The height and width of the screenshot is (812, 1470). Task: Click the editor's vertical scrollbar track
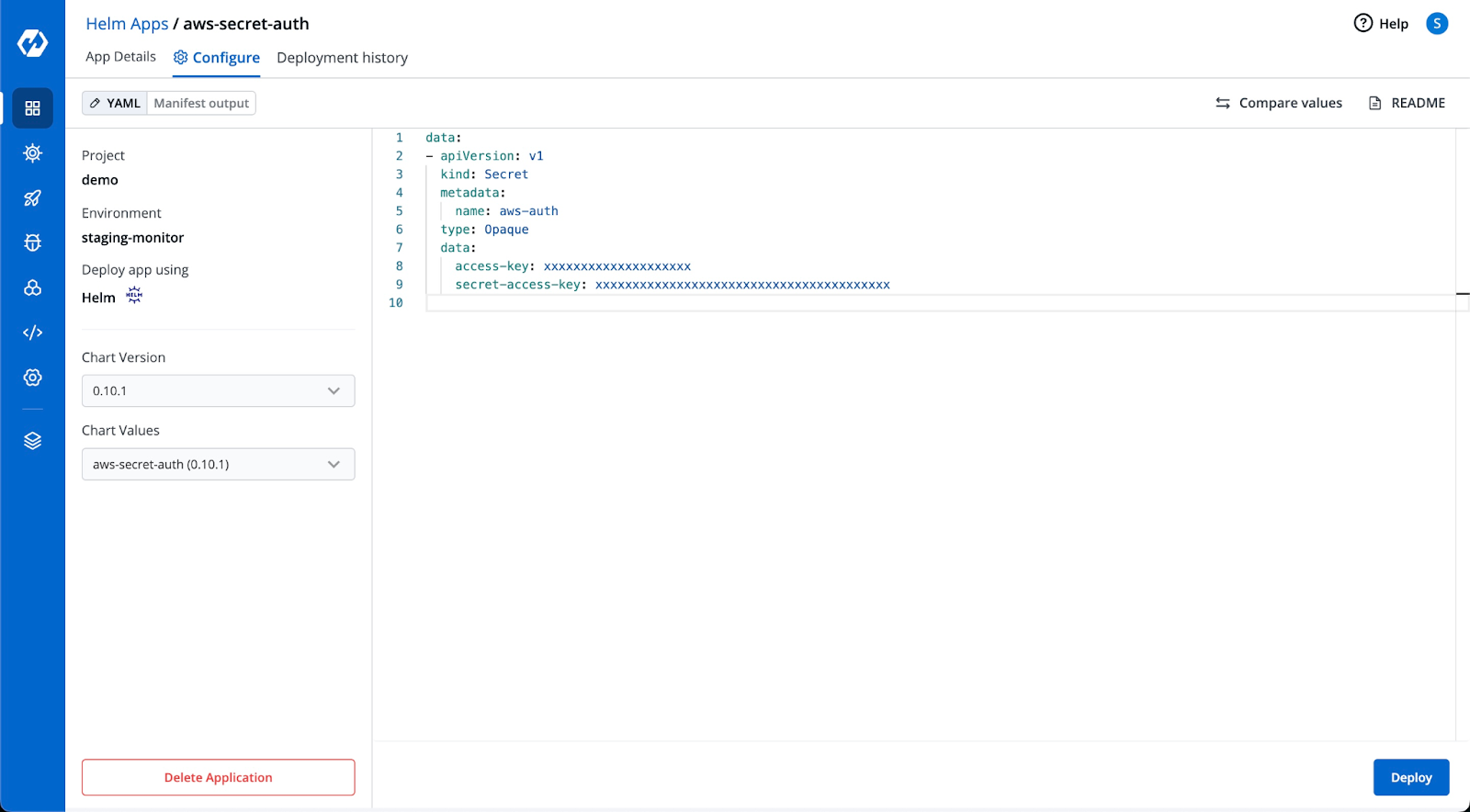point(1463,434)
